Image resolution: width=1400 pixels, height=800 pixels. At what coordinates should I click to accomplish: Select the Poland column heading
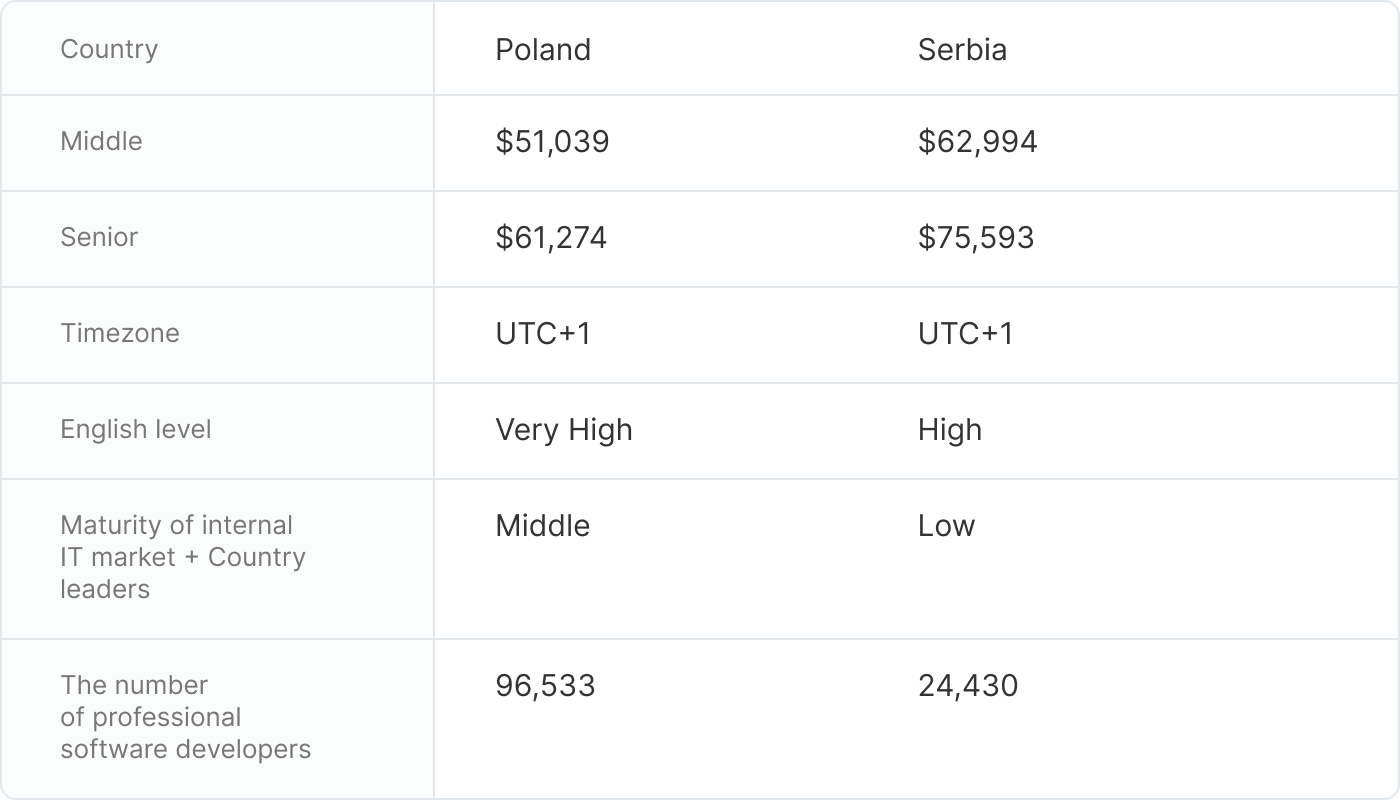[543, 49]
